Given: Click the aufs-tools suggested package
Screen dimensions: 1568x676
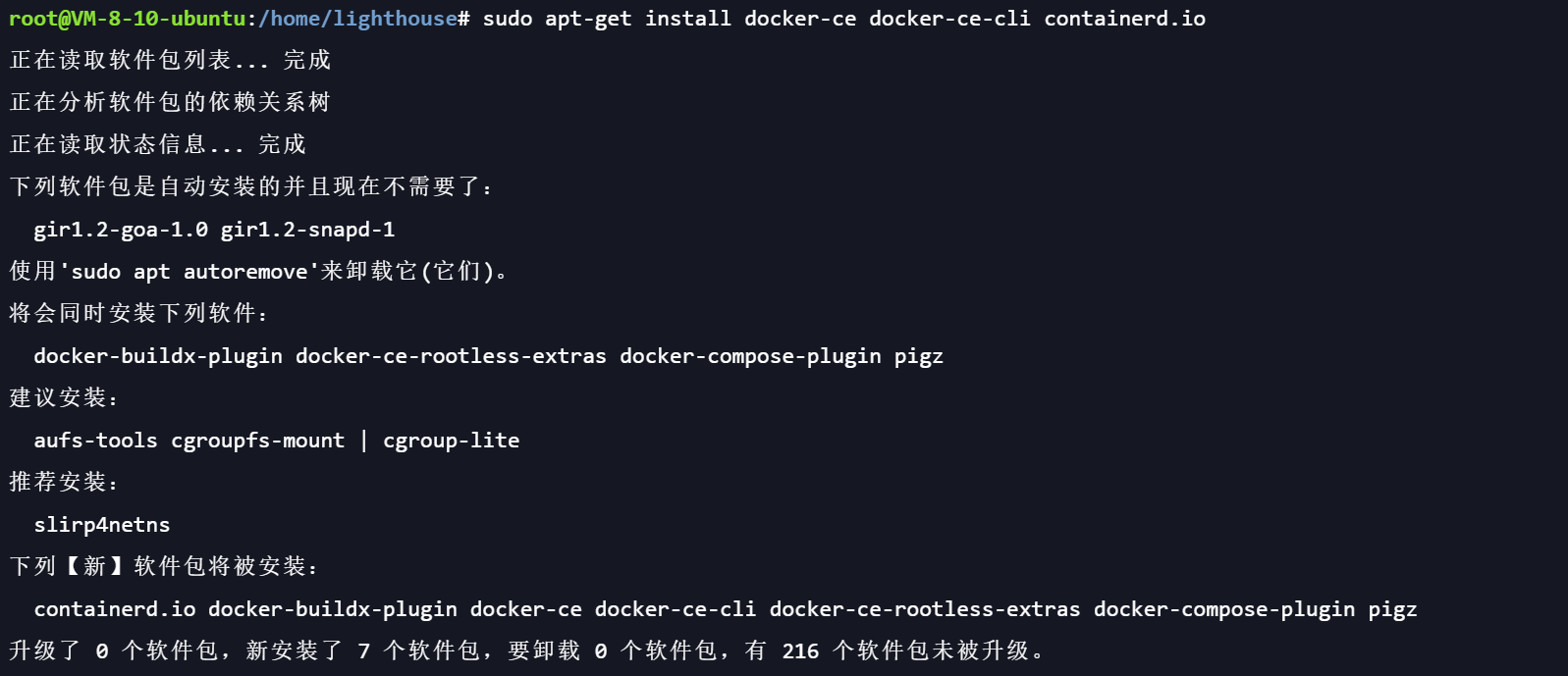Looking at the screenshot, I should [95, 441].
